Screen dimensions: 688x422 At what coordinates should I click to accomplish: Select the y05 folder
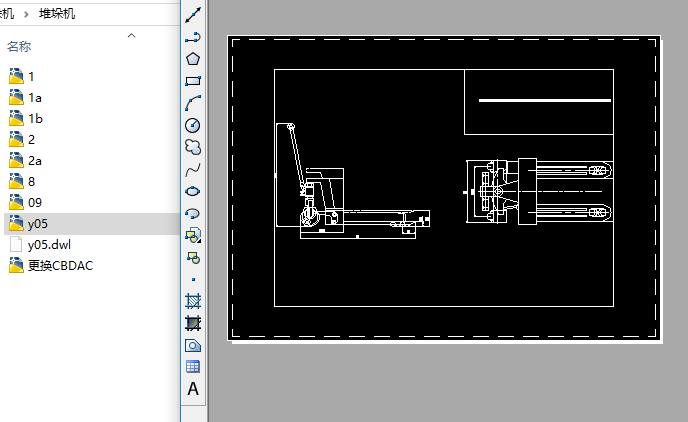coord(92,224)
